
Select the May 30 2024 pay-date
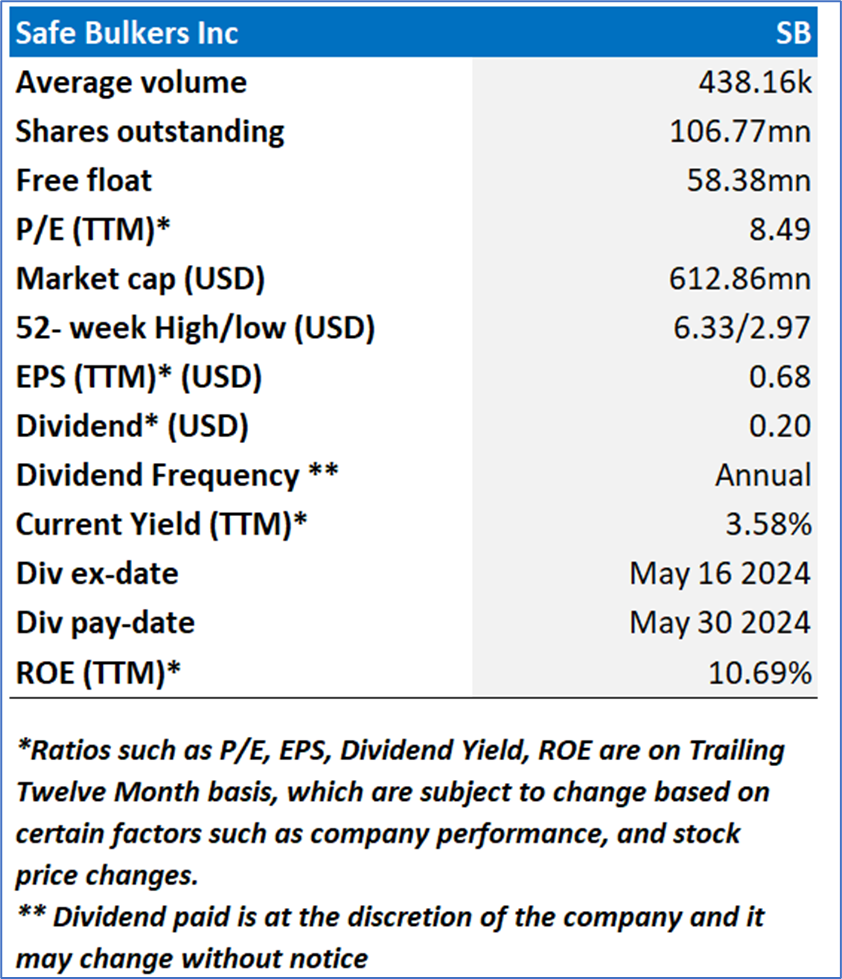click(720, 623)
